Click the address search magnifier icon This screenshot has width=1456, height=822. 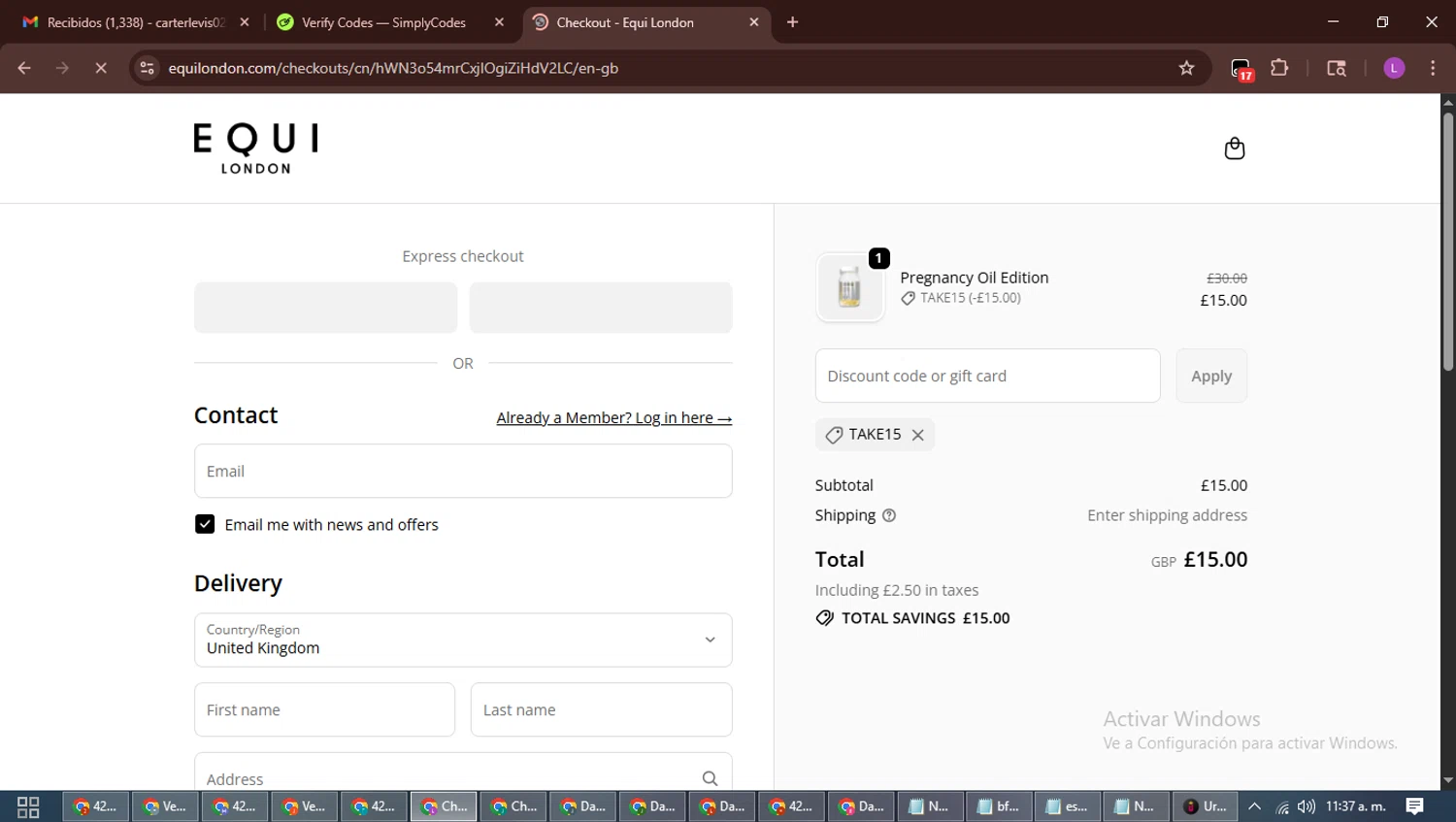coord(710,778)
